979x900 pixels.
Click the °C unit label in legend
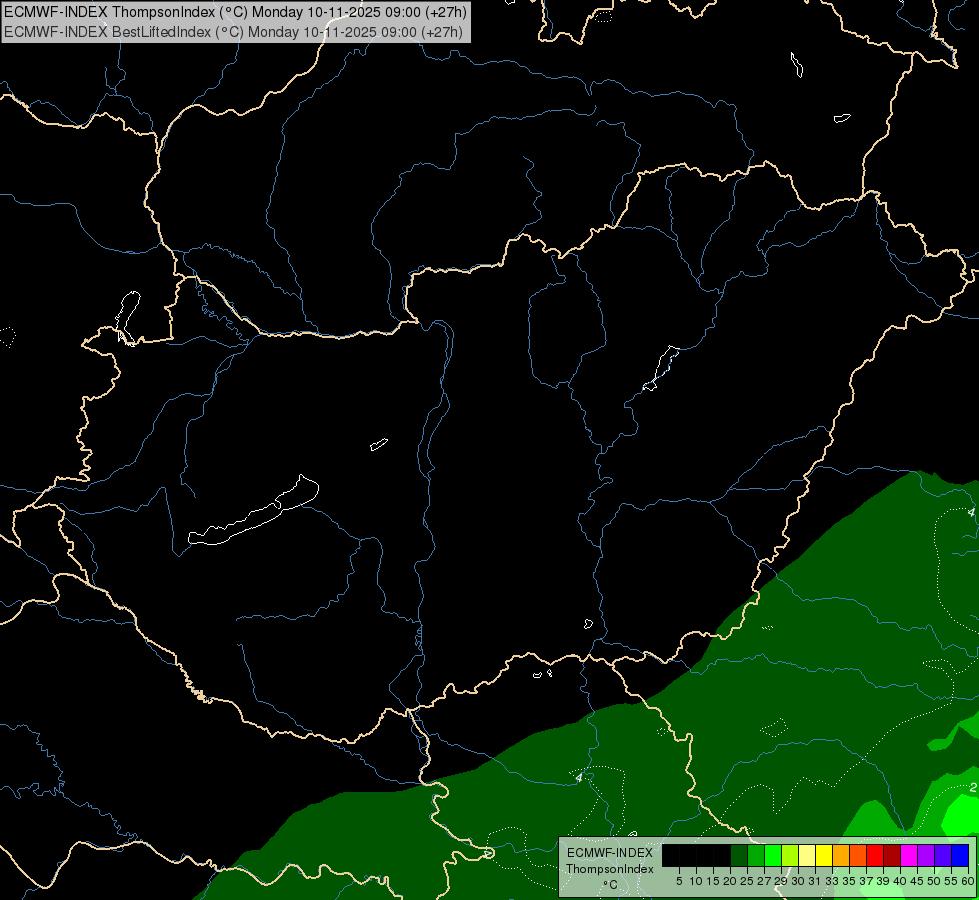coord(610,884)
